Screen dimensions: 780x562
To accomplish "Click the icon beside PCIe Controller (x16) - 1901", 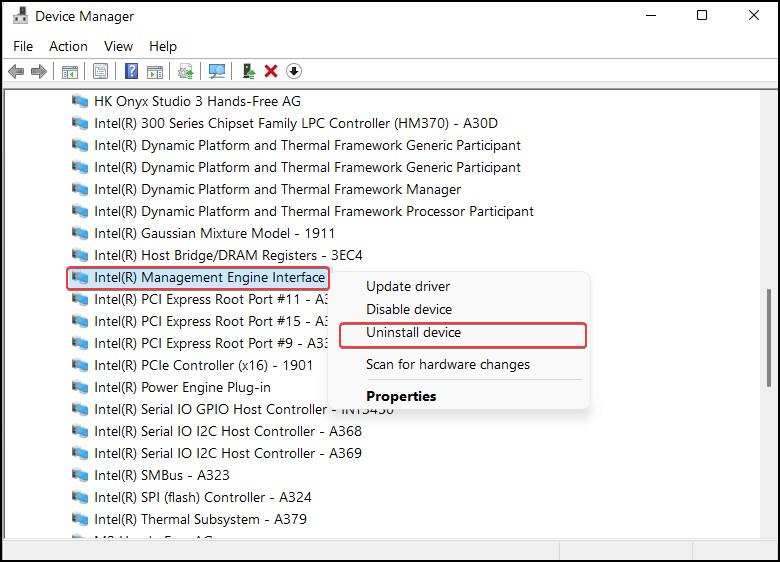I will coord(80,366).
